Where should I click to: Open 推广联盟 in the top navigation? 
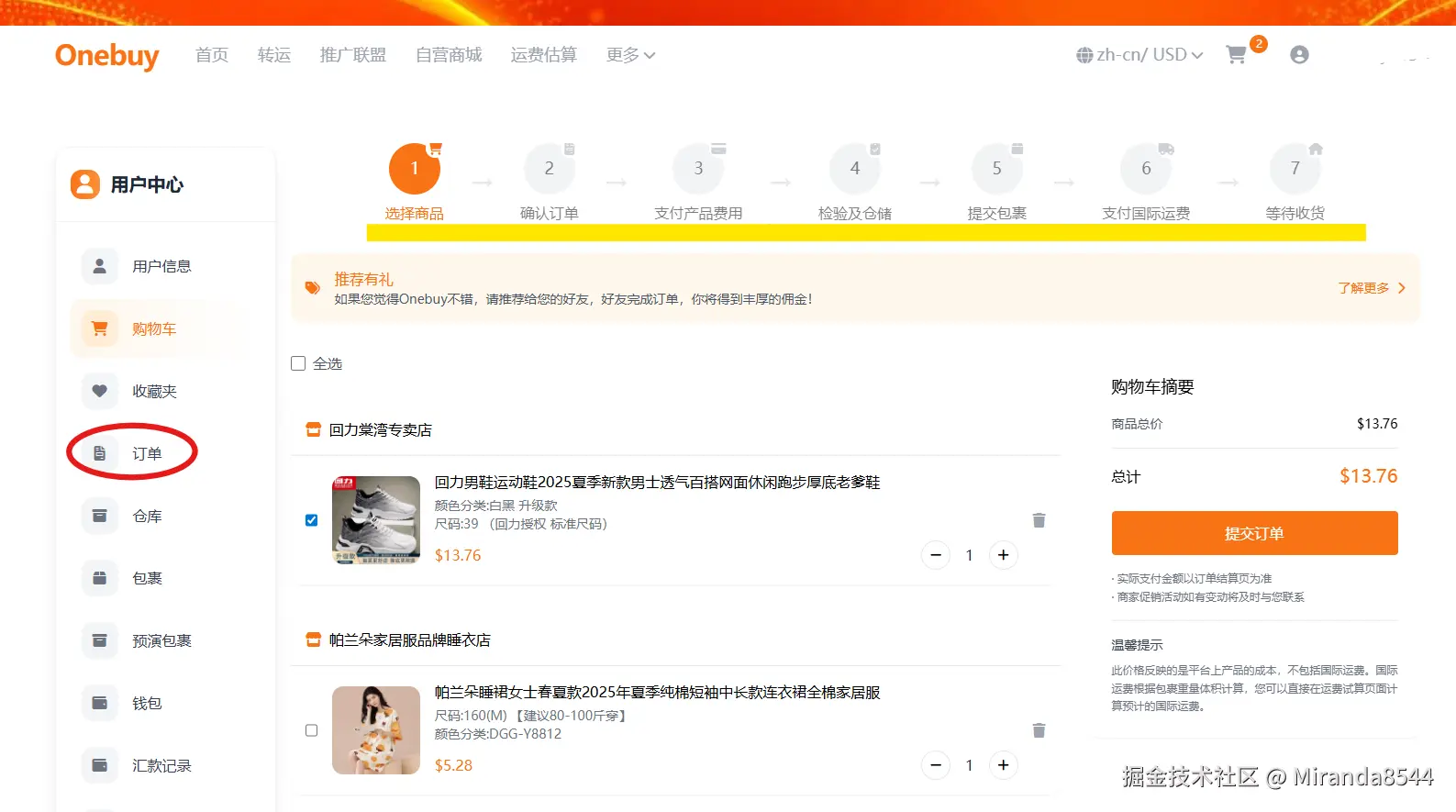[x=353, y=55]
